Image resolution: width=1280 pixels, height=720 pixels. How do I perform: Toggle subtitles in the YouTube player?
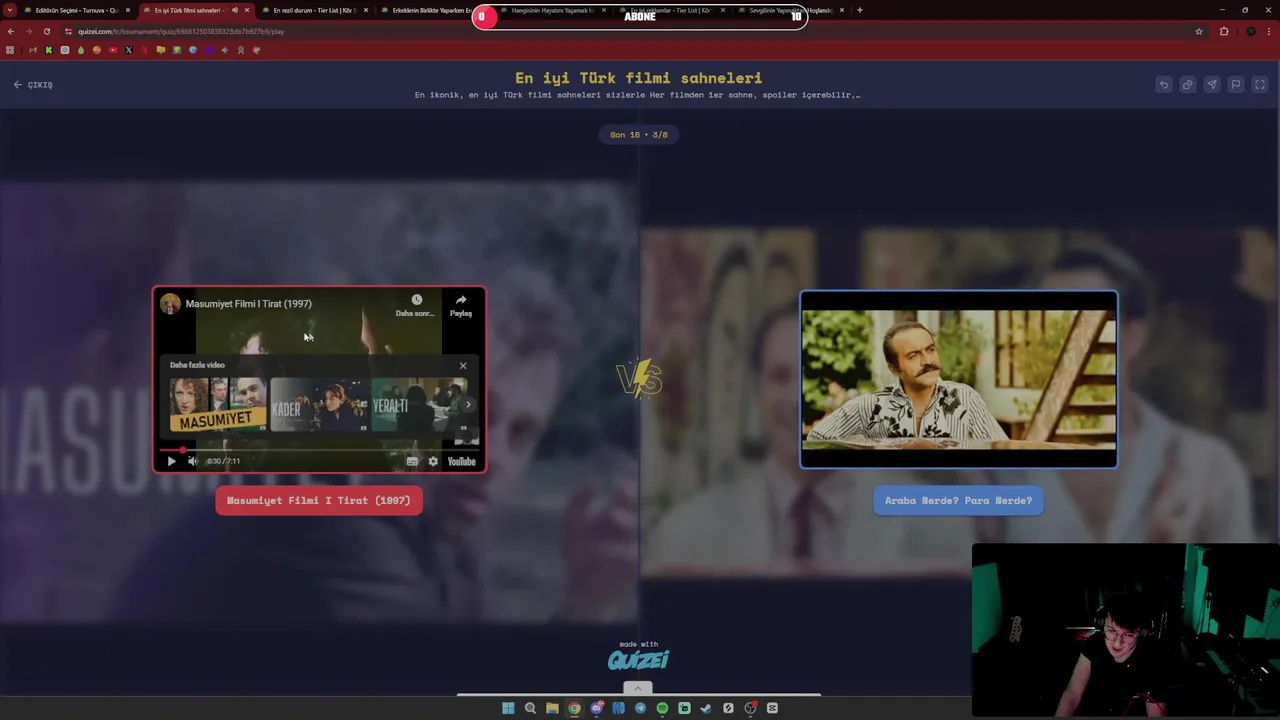point(412,461)
